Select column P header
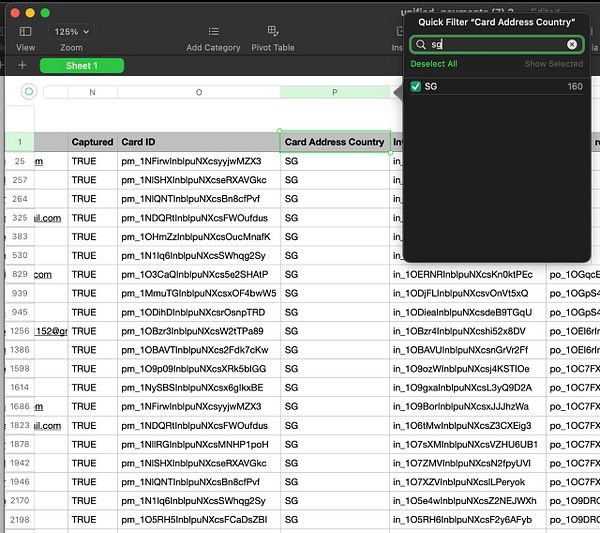Image resolution: width=600 pixels, height=533 pixels. (335, 92)
